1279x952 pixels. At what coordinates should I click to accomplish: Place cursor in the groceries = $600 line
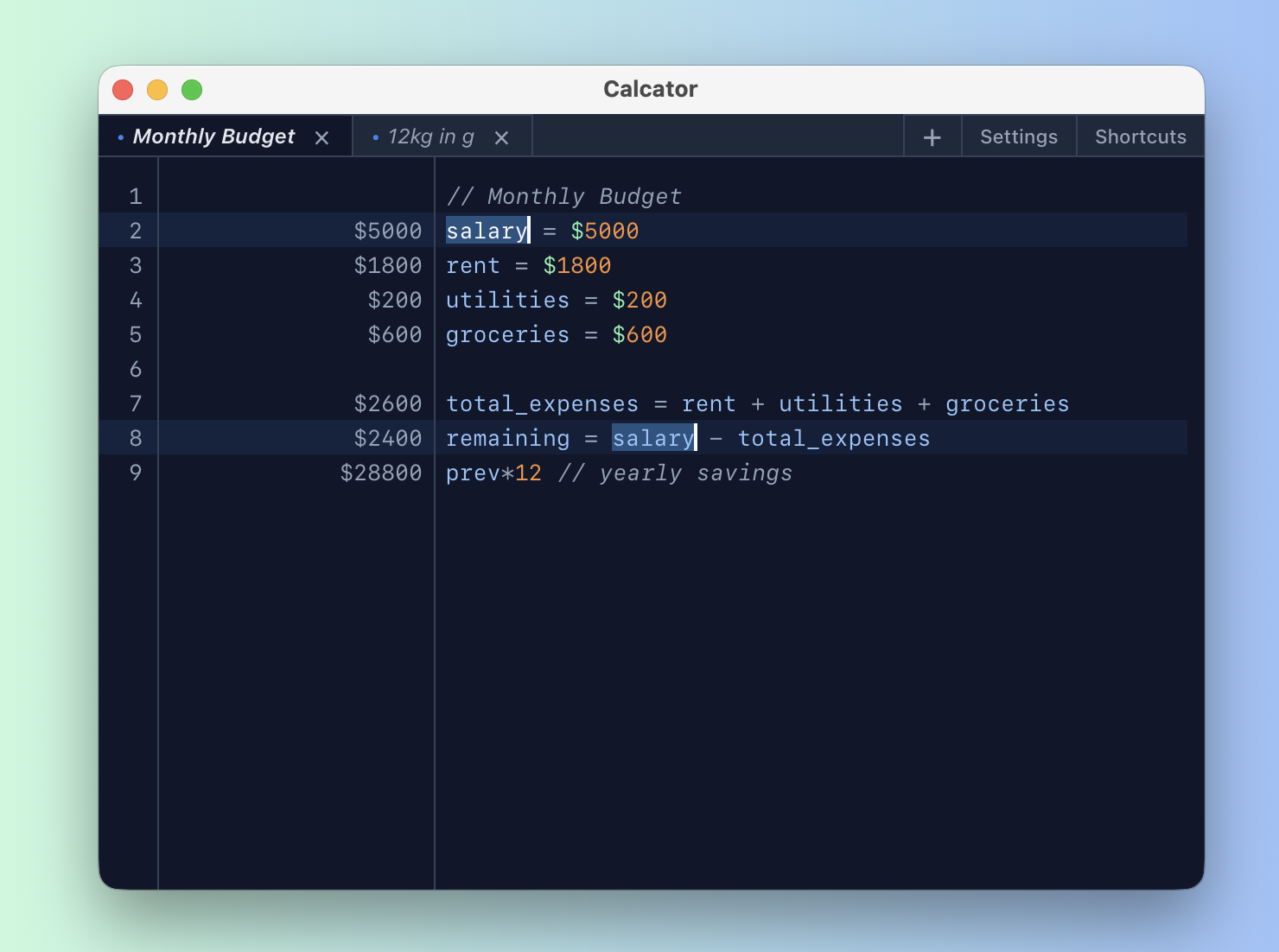(x=557, y=334)
